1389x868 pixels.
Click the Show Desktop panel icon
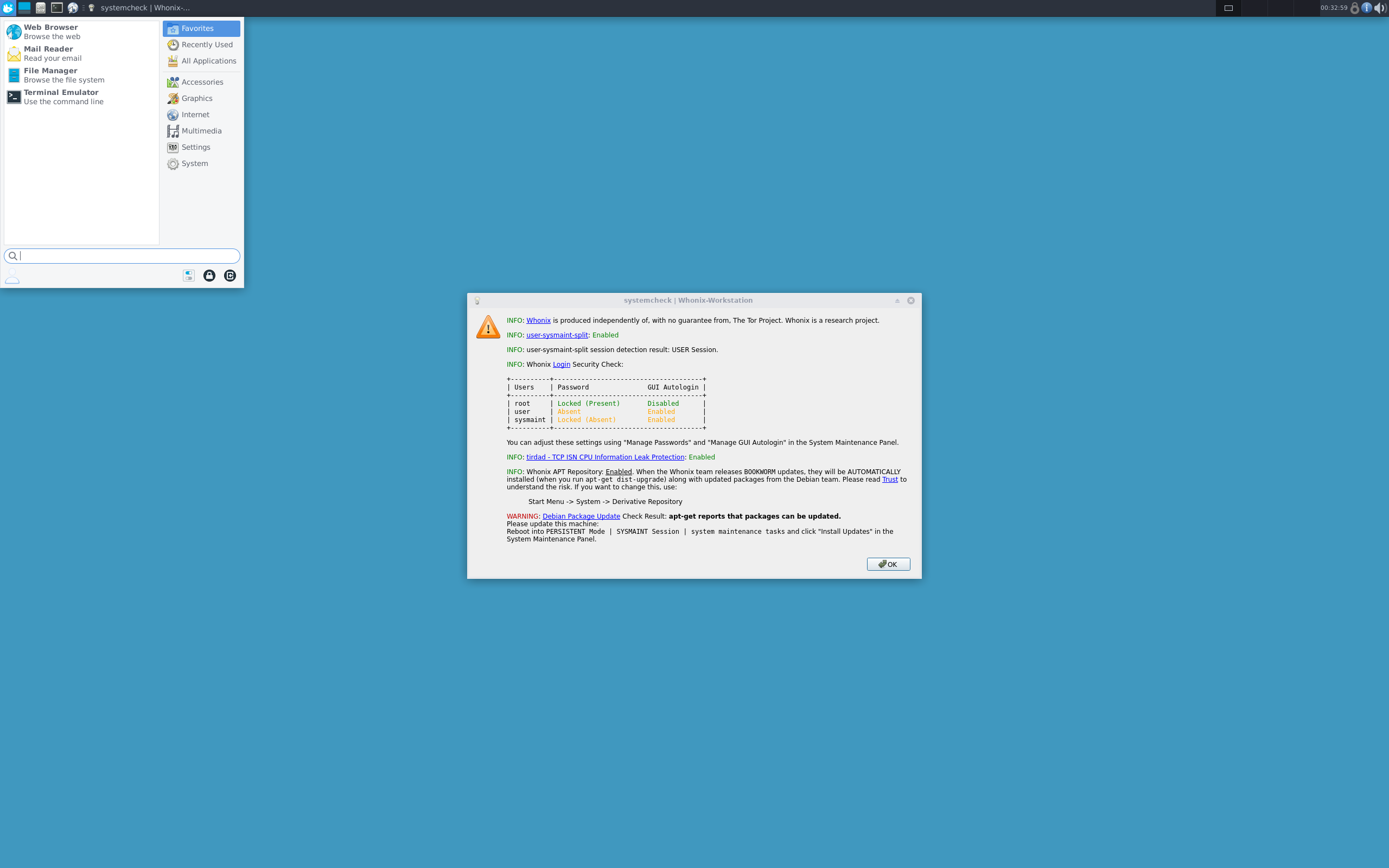coord(24,8)
